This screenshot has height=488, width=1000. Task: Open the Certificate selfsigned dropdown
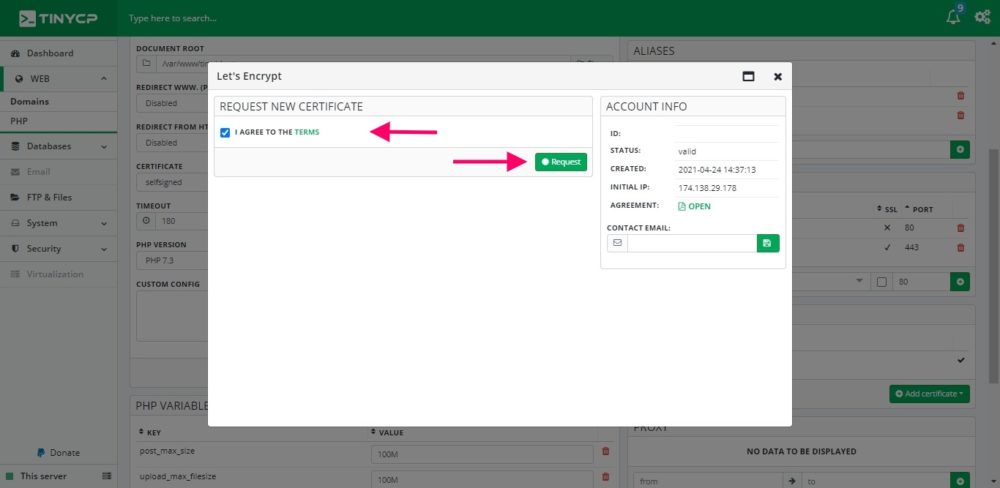click(x=172, y=182)
